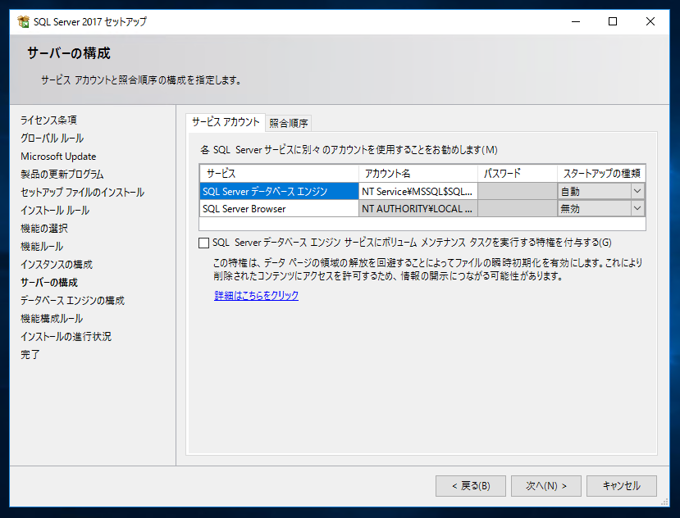Open startup type dropdown for SQL Server Browser

point(637,208)
